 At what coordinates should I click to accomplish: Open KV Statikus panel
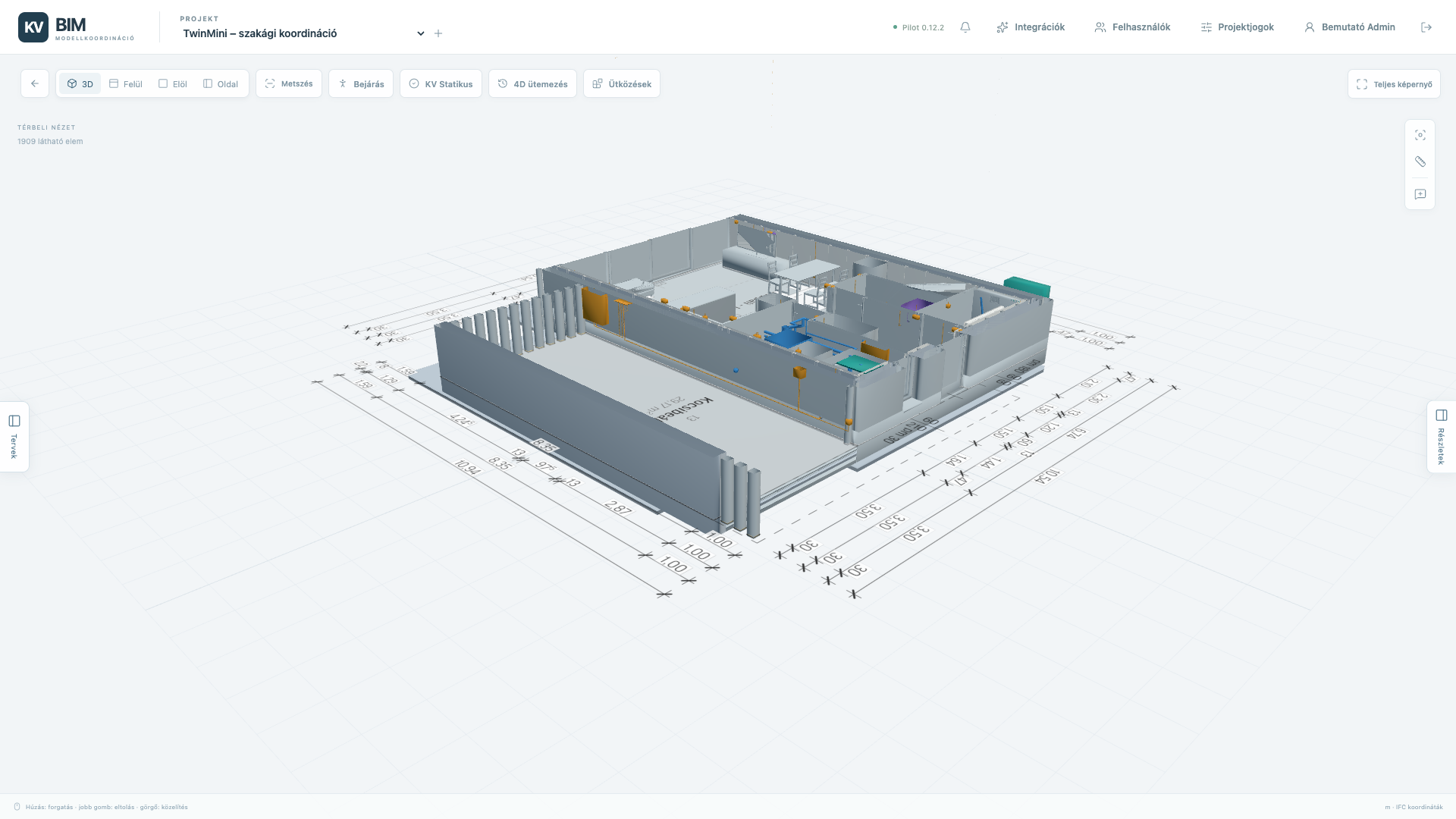tap(441, 83)
